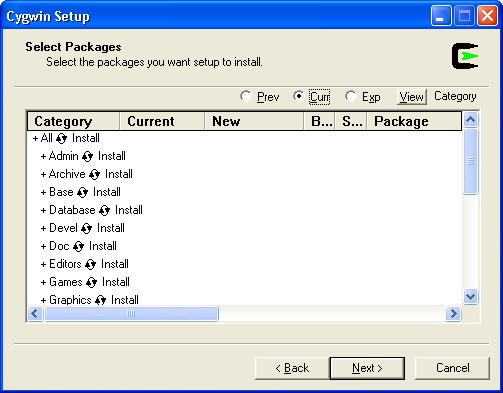Go back with the Back button

click(292, 368)
